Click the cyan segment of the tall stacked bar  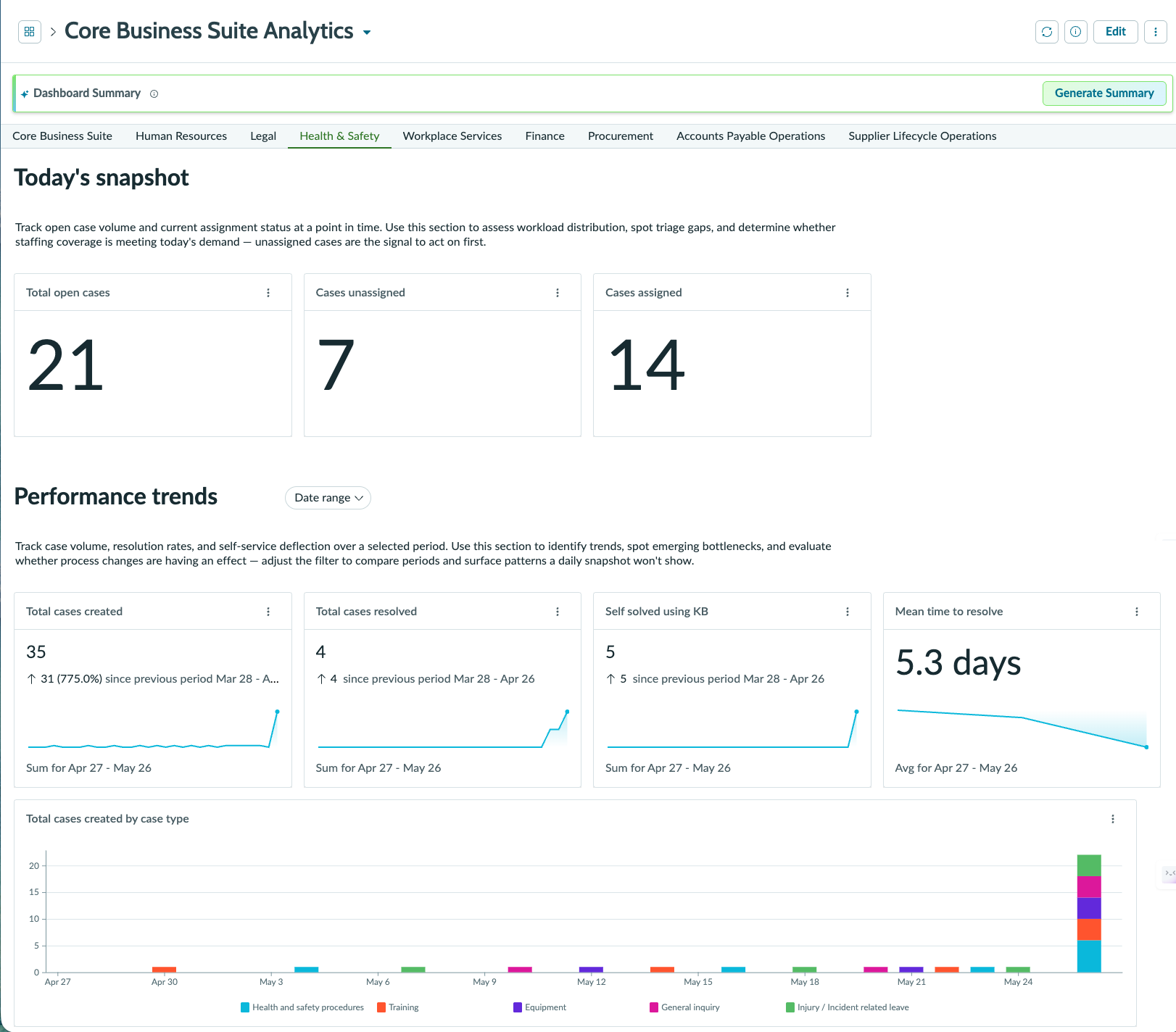click(x=1089, y=957)
